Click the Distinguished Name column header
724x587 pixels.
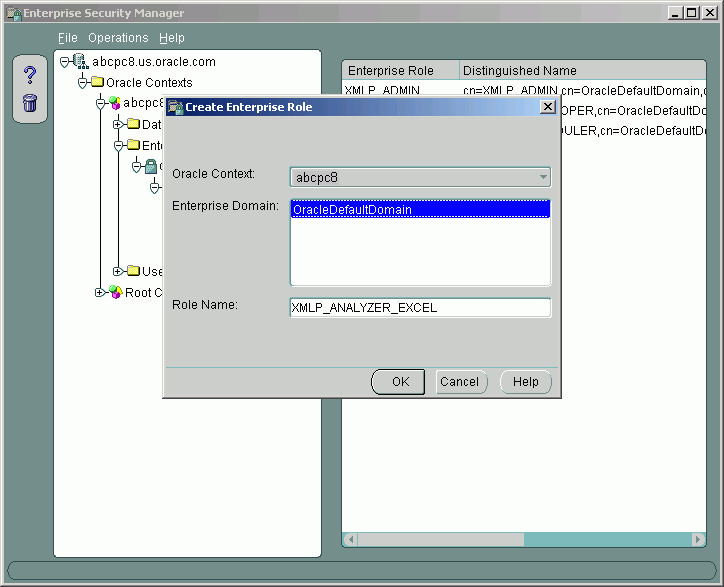(x=583, y=70)
